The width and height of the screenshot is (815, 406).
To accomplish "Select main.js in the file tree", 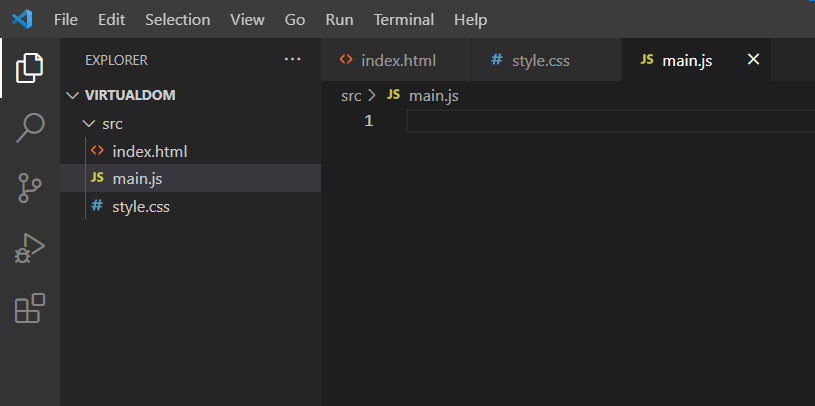I will 190,178.
